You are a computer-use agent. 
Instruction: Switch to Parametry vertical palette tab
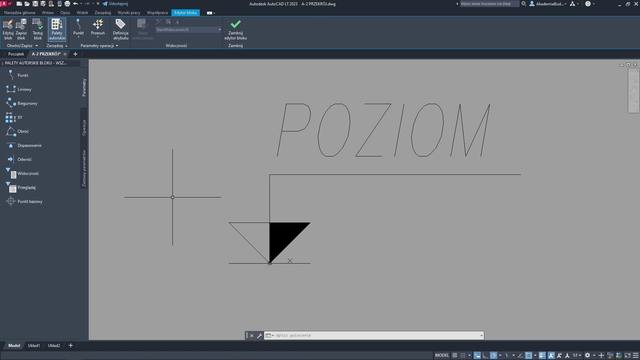pyautogui.click(x=84, y=87)
